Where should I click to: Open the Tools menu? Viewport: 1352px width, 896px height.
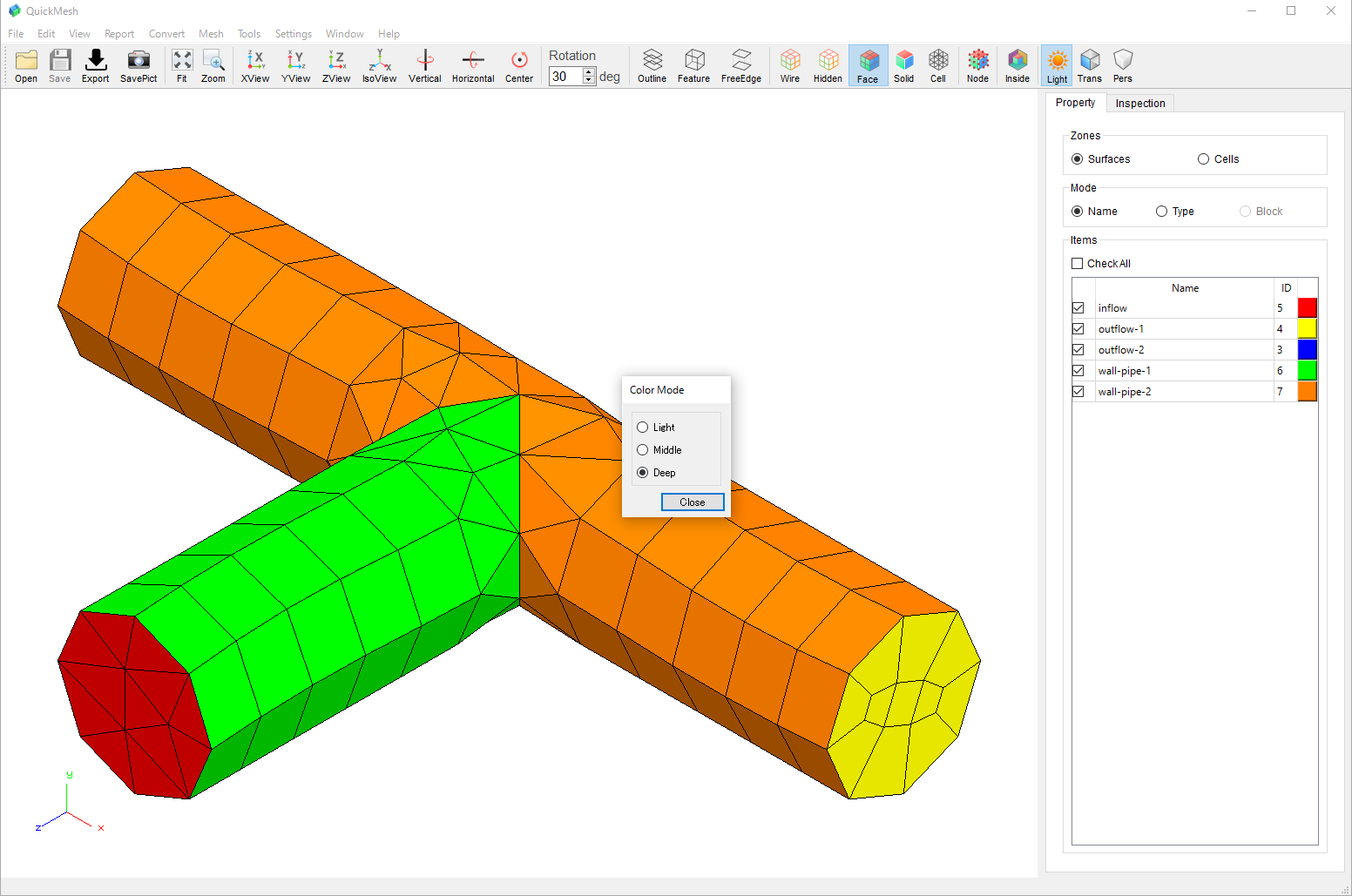tap(249, 34)
